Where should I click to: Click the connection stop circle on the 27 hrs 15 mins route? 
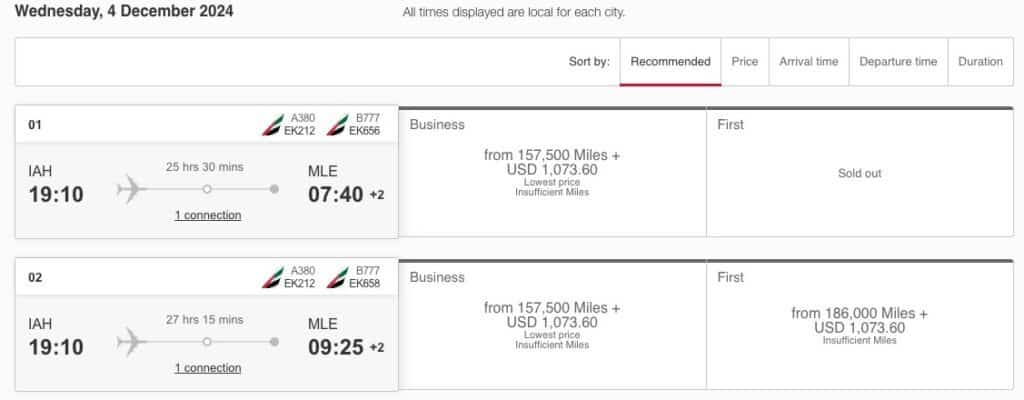(x=207, y=341)
